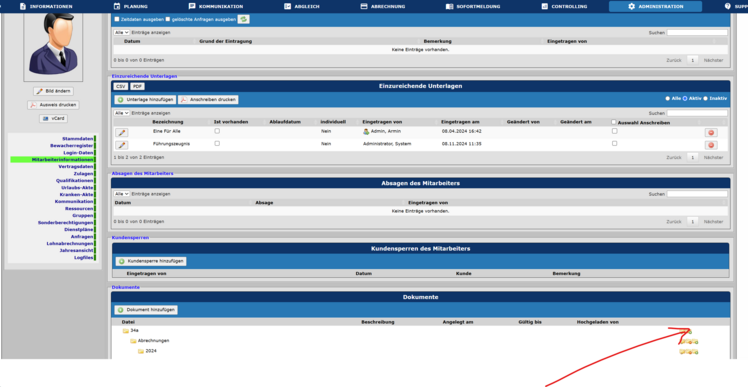Export Einzureichende Unterlagen as CSV
The height and width of the screenshot is (387, 748).
tap(120, 86)
